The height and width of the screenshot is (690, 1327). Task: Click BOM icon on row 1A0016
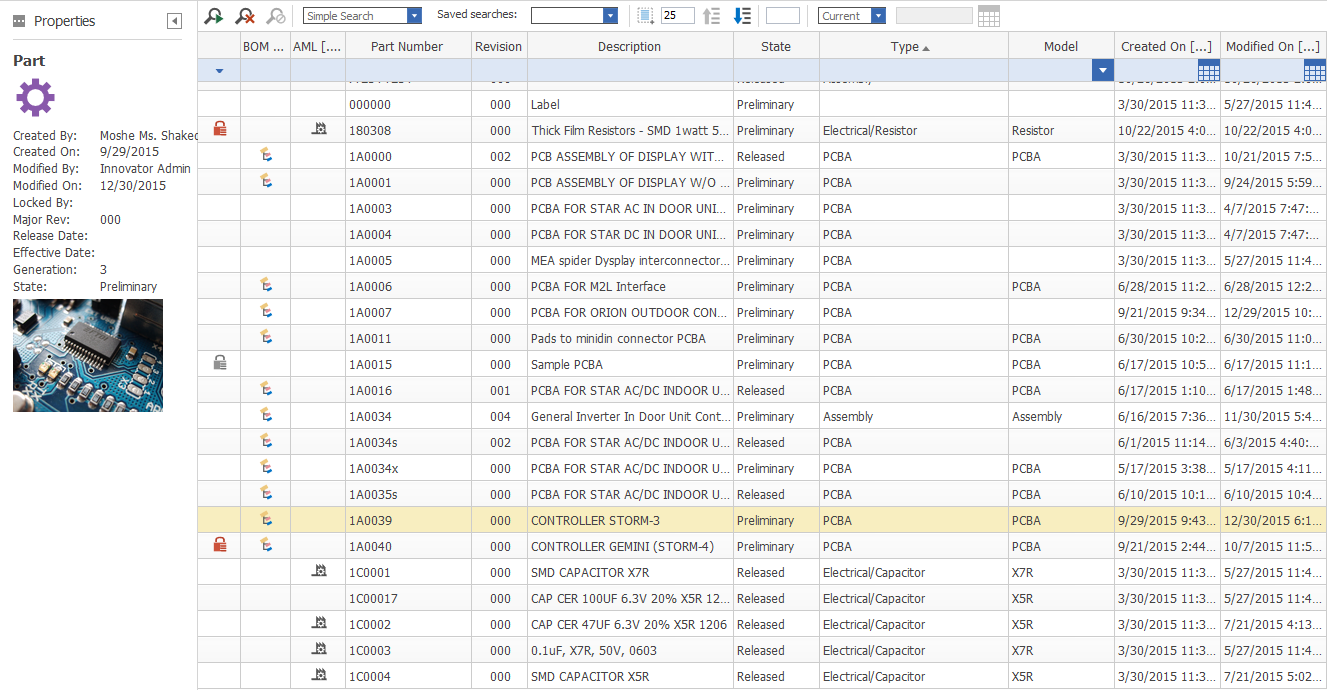(x=266, y=389)
